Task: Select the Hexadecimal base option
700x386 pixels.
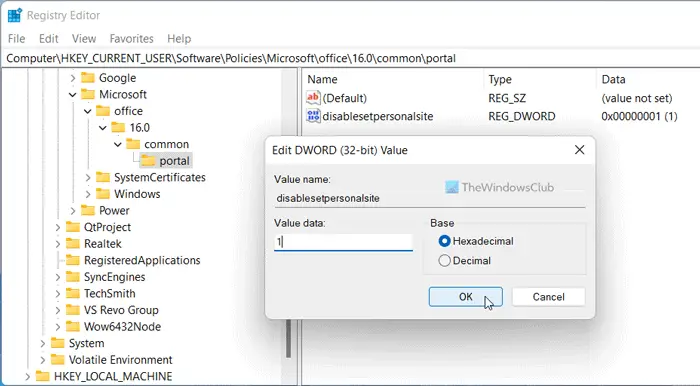Action: 476,241
